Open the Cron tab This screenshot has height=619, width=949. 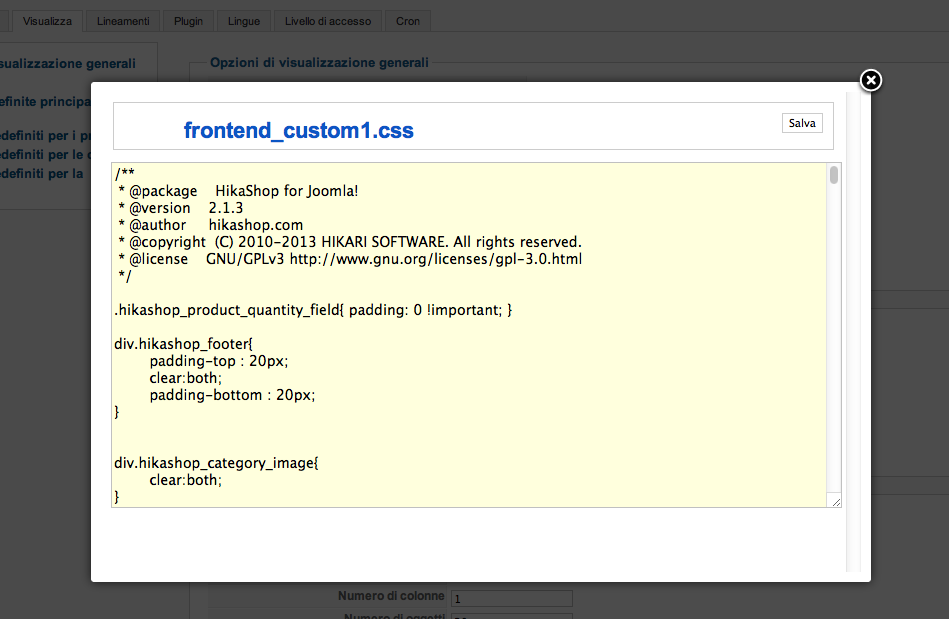(x=407, y=21)
